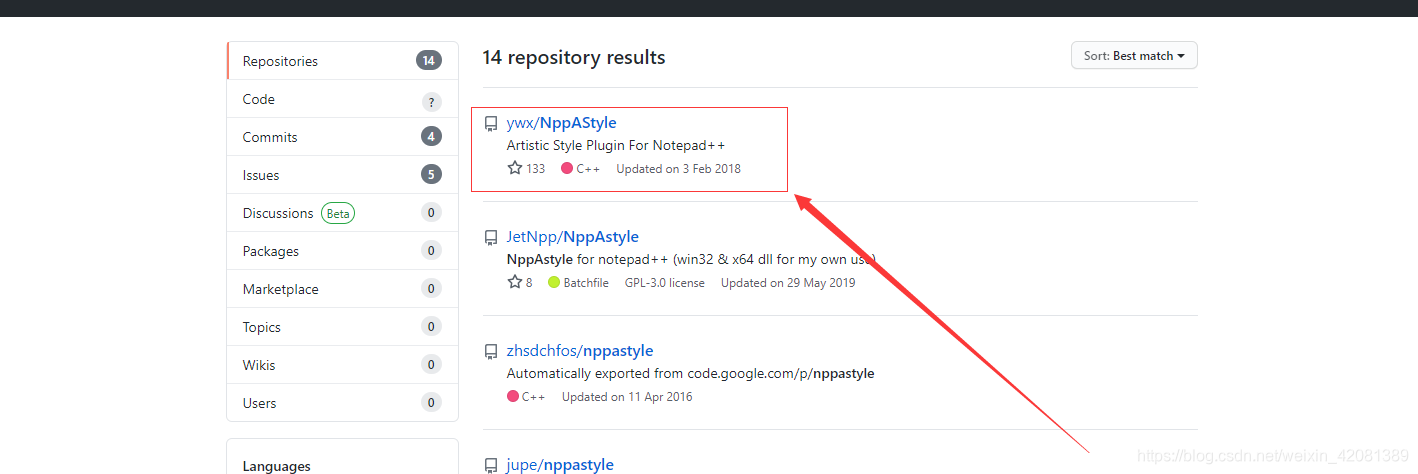The width and height of the screenshot is (1418, 474).
Task: Click the 4 count badge on Commits
Action: (432, 137)
